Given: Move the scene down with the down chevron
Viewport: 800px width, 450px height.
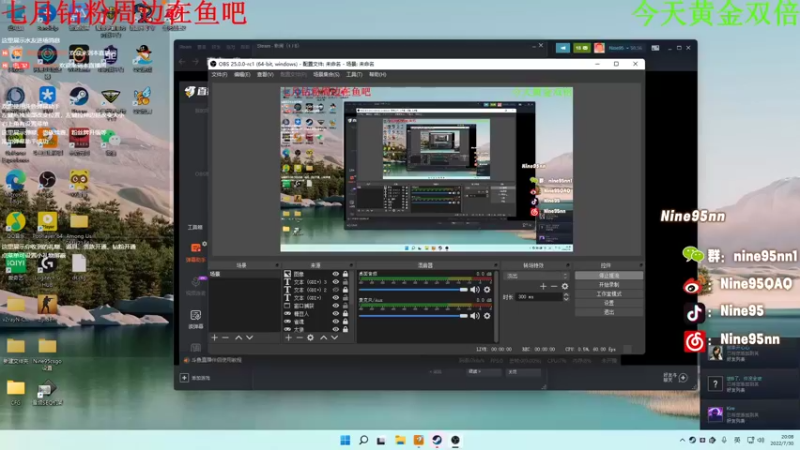Looking at the screenshot, I should (x=249, y=338).
